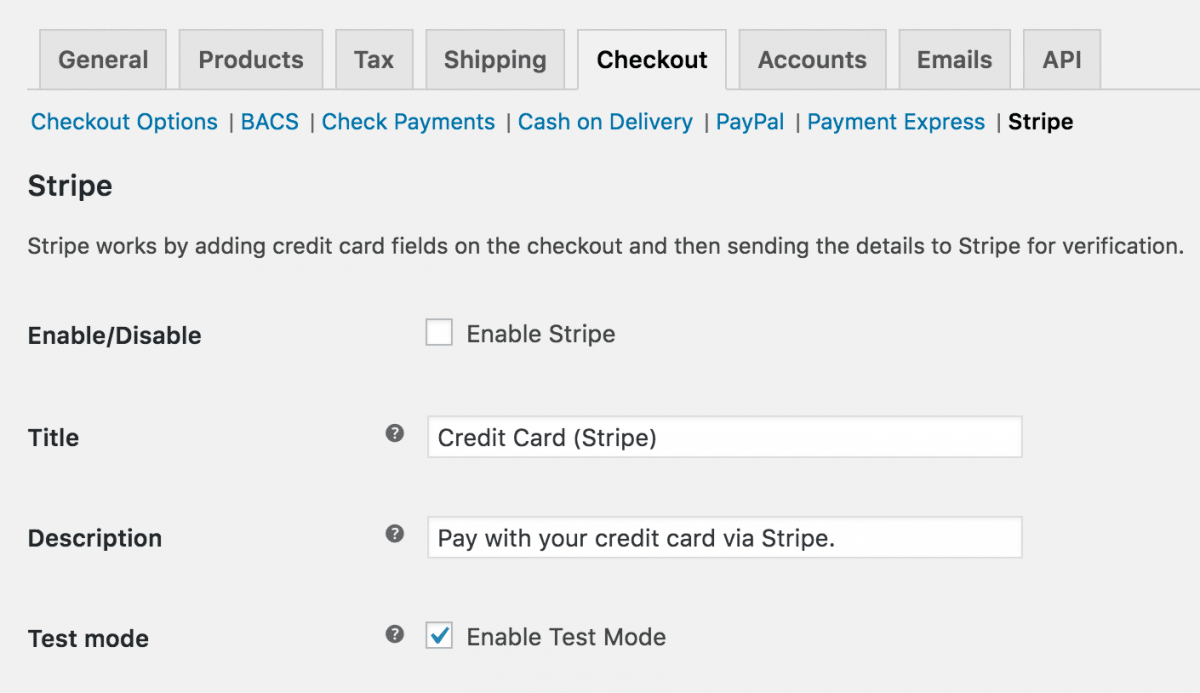Viewport: 1200px width, 693px height.
Task: Switch to the General tab
Action: pyautogui.click(x=102, y=59)
